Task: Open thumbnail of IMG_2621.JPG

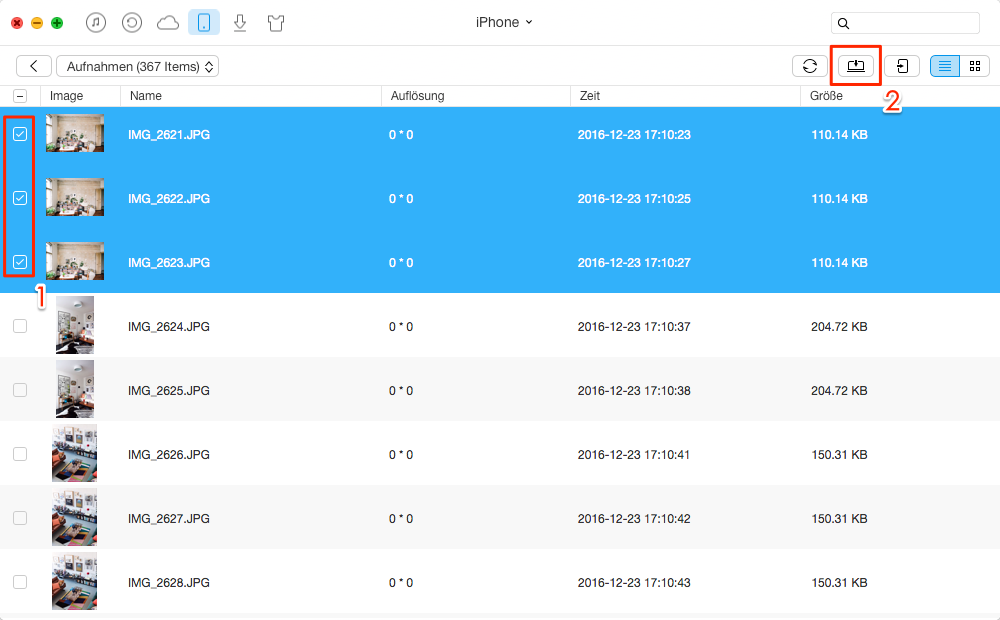Action: click(x=75, y=133)
